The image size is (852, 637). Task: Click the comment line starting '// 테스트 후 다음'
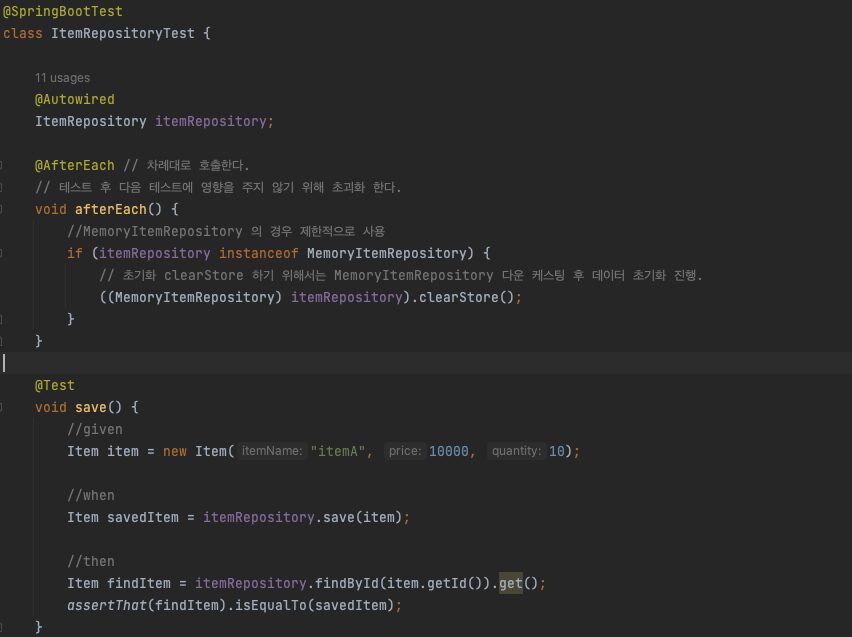pos(218,188)
